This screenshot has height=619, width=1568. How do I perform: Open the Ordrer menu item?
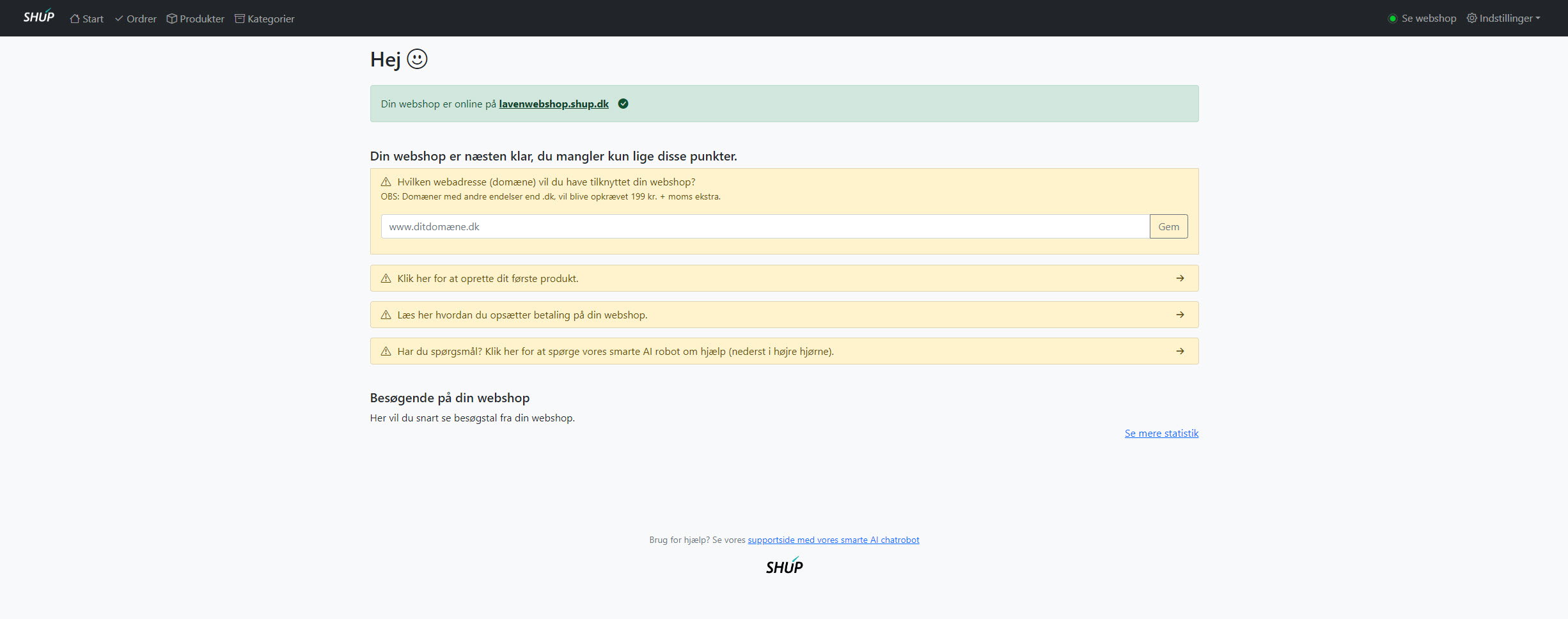[136, 19]
